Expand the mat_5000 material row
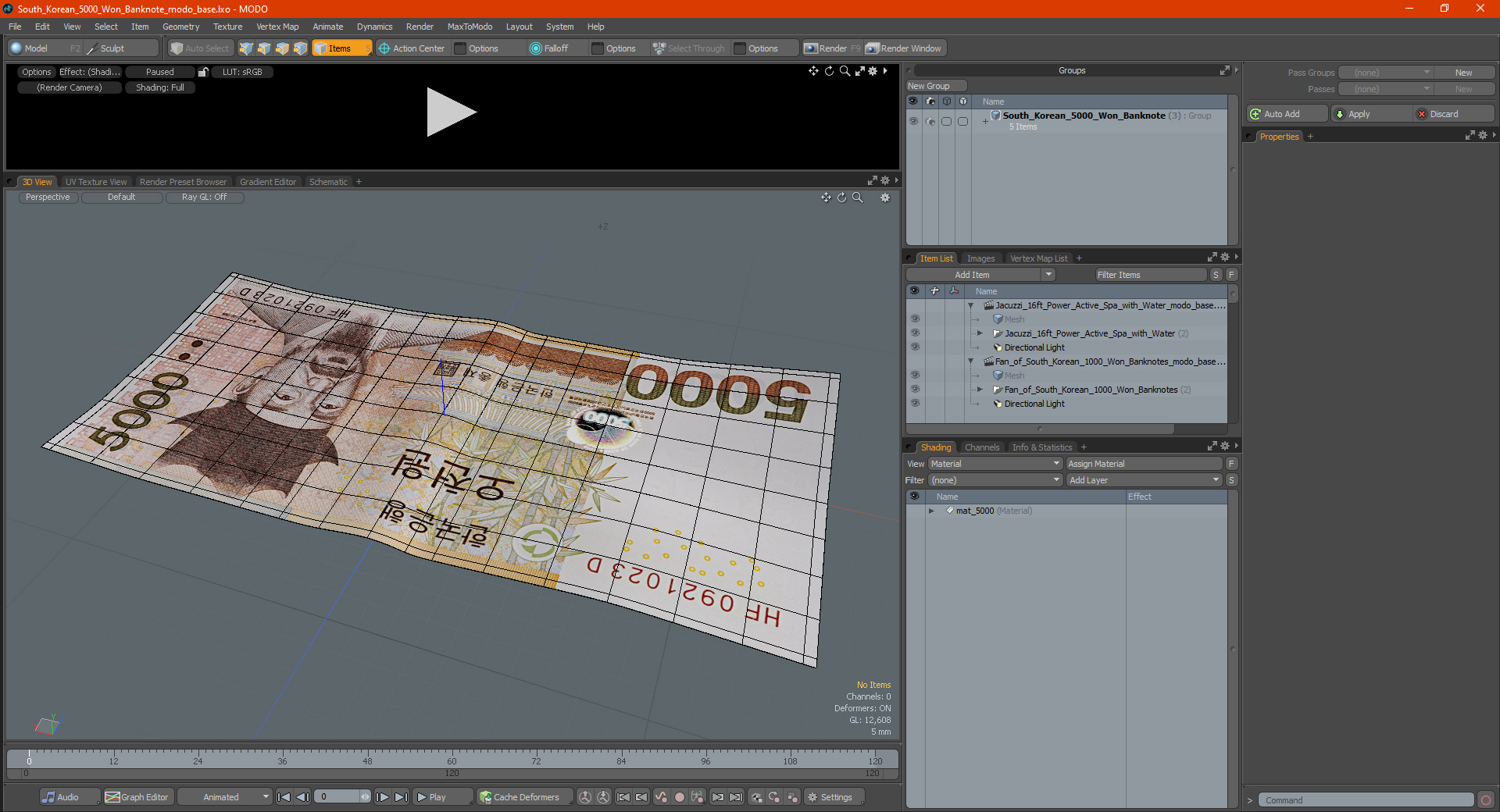1500x812 pixels. point(931,511)
